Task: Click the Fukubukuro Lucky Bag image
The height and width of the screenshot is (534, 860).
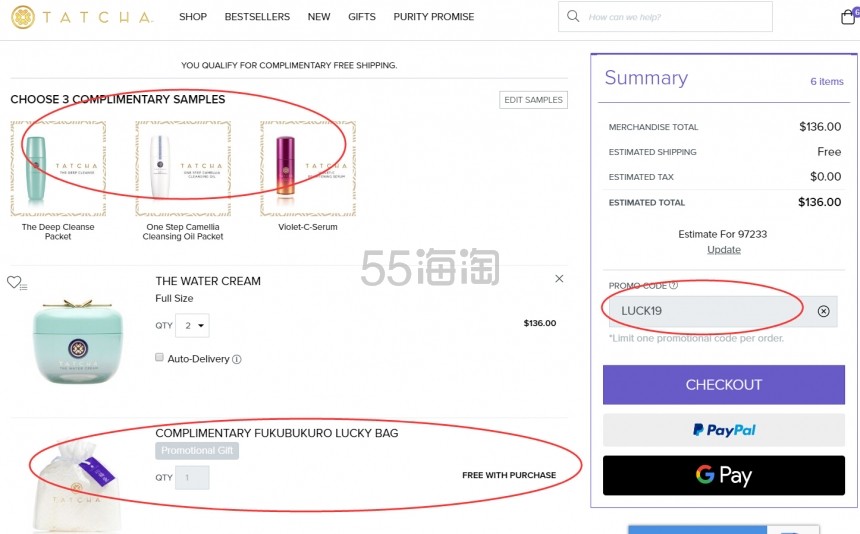Action: (x=75, y=487)
